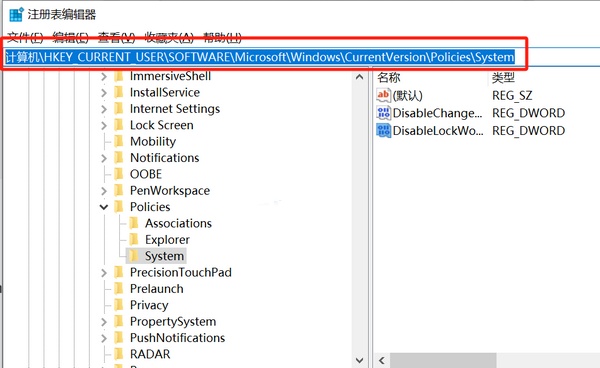The height and width of the screenshot is (368, 600).
Task: Expand the PushNotifications key
Action: click(x=104, y=338)
